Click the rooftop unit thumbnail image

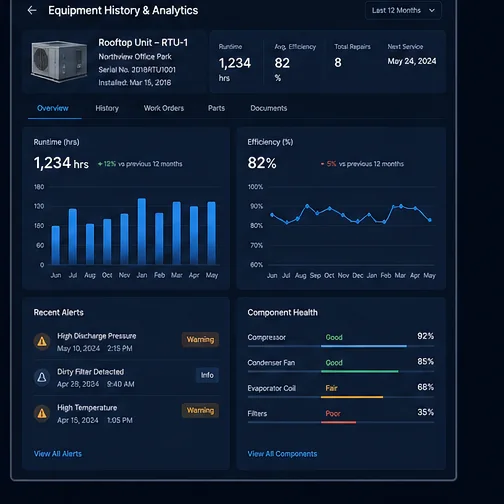tap(59, 61)
